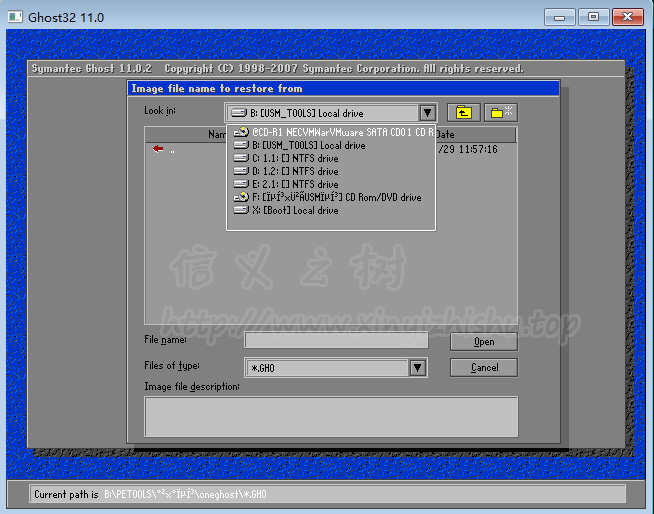Collapse the Look in dropdown arrow
Screen dimensions: 654x514
pyautogui.click(x=427, y=113)
